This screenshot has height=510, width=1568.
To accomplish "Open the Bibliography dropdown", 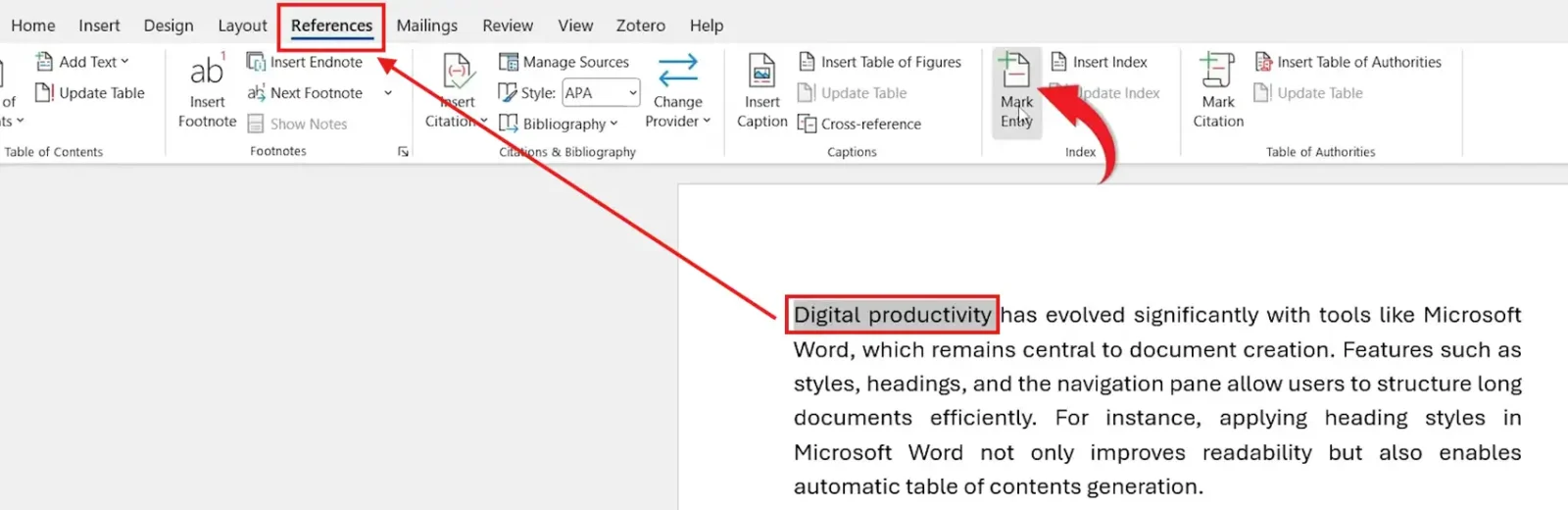I will pyautogui.click(x=559, y=124).
